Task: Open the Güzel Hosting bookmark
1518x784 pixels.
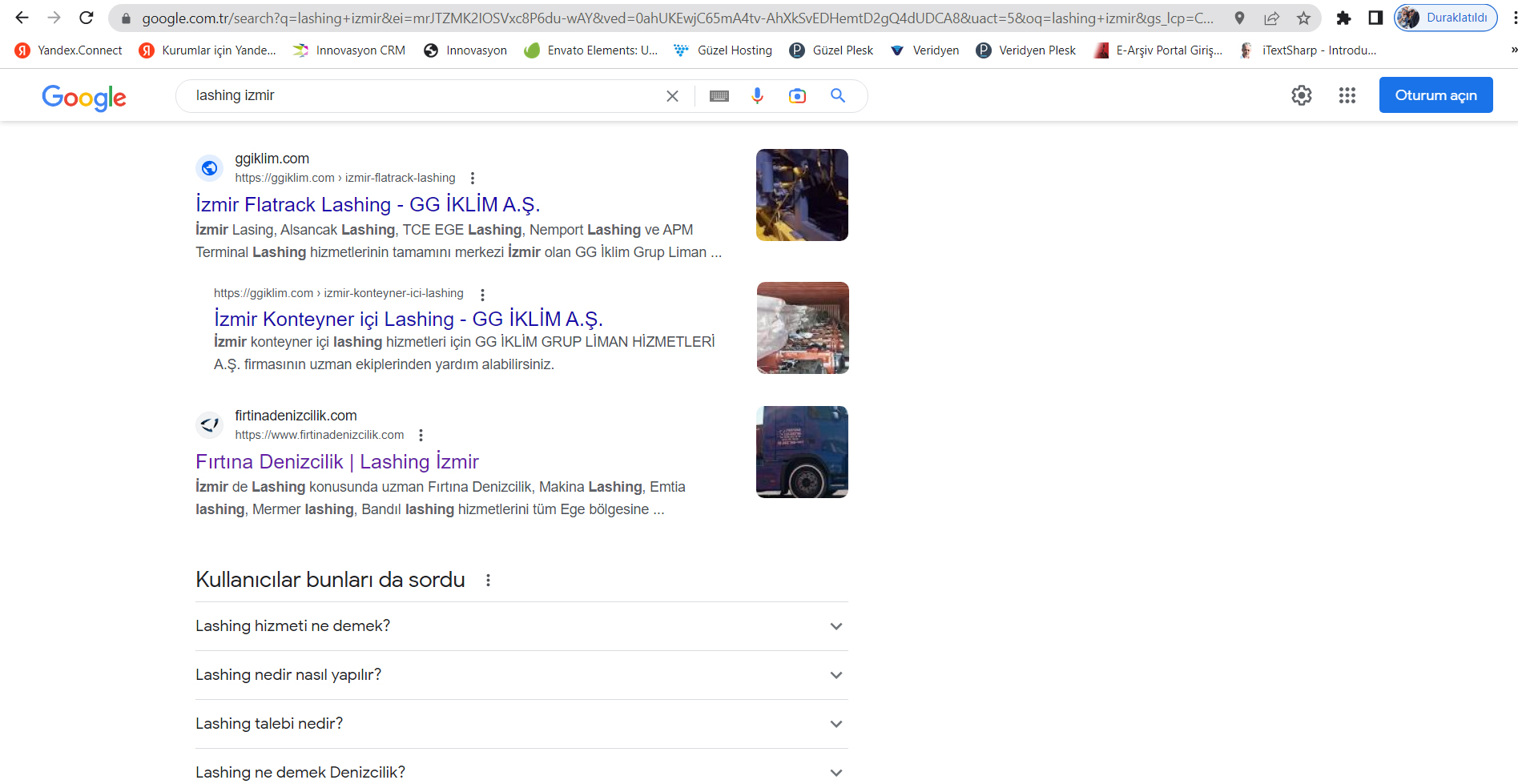Action: click(x=723, y=50)
